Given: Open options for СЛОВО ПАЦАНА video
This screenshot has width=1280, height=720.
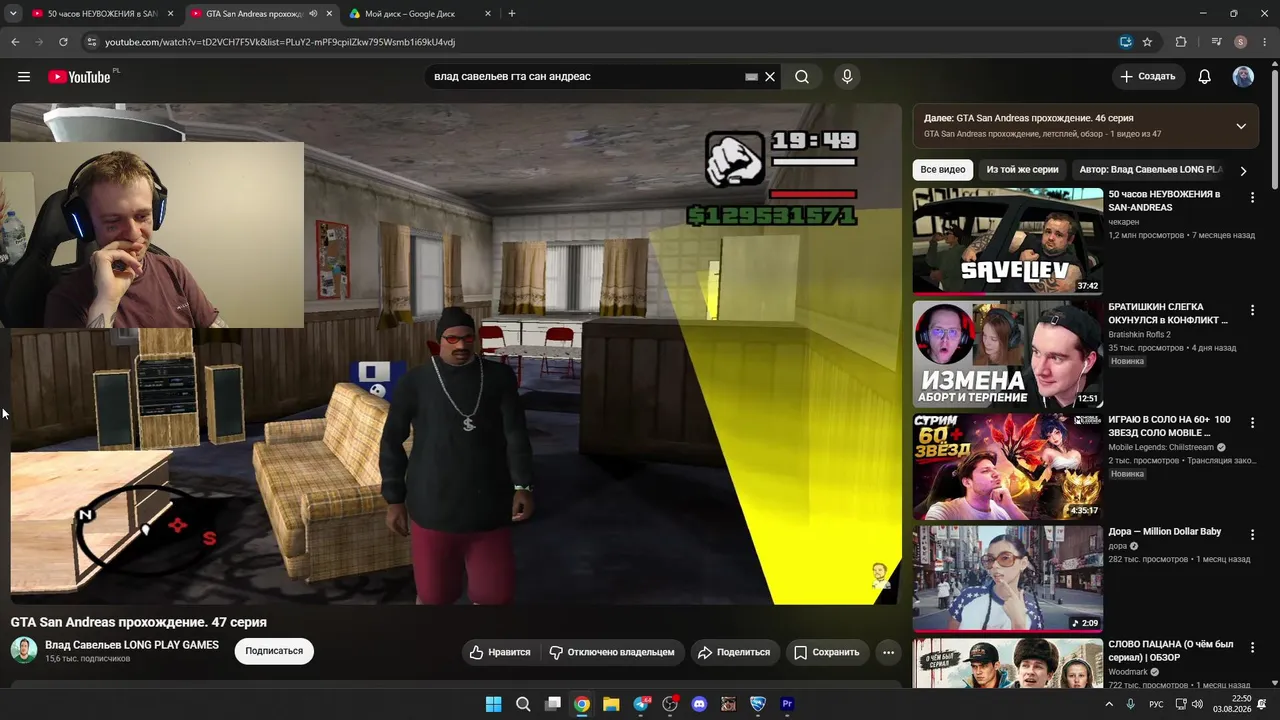Looking at the screenshot, I should point(1252,647).
